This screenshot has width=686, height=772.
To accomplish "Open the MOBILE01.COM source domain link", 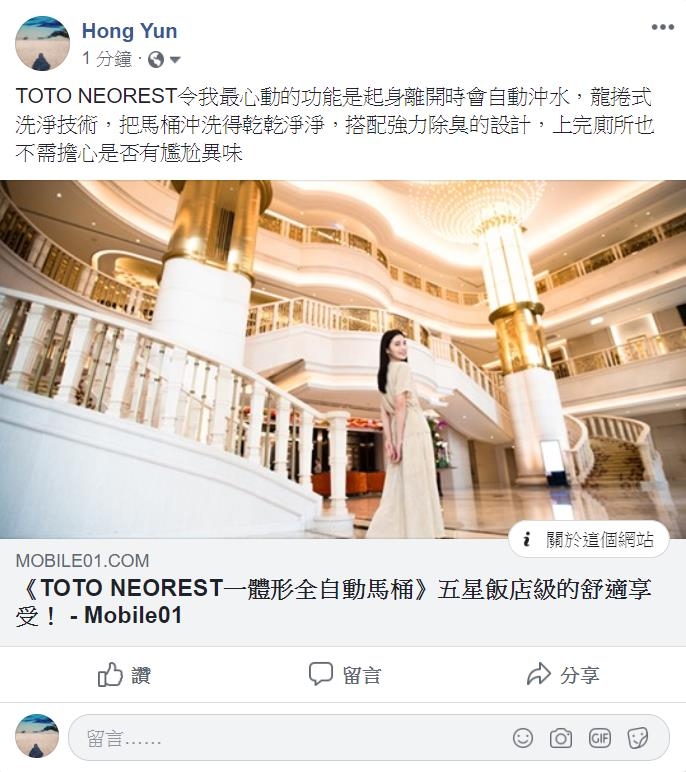I will point(82,561).
